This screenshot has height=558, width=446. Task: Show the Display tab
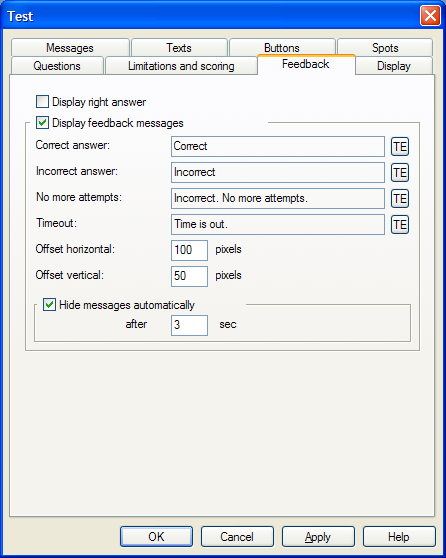(x=394, y=66)
